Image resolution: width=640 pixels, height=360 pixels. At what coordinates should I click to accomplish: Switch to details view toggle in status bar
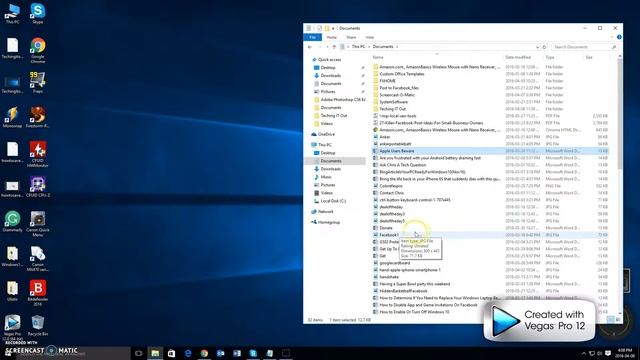click(x=611, y=320)
